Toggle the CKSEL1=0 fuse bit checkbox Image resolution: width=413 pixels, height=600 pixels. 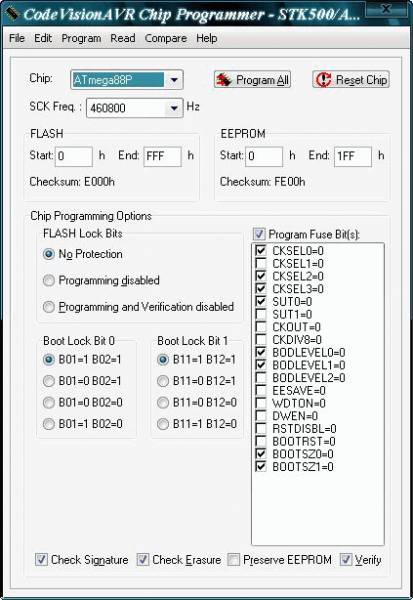[x=261, y=263]
